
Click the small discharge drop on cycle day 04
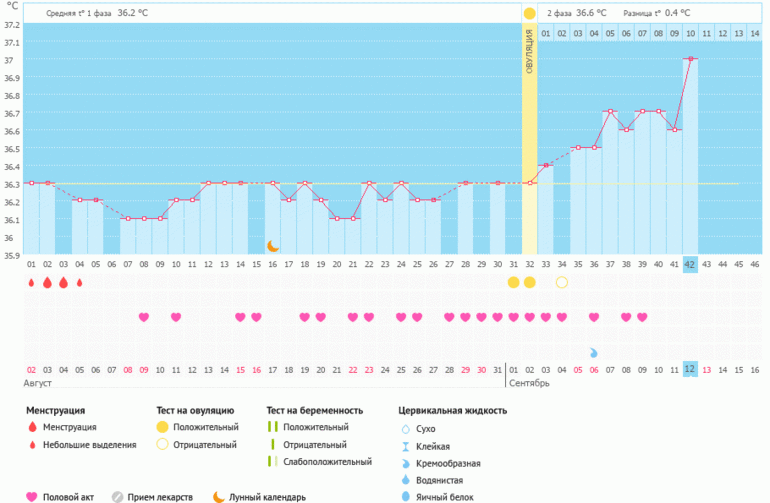79,283
